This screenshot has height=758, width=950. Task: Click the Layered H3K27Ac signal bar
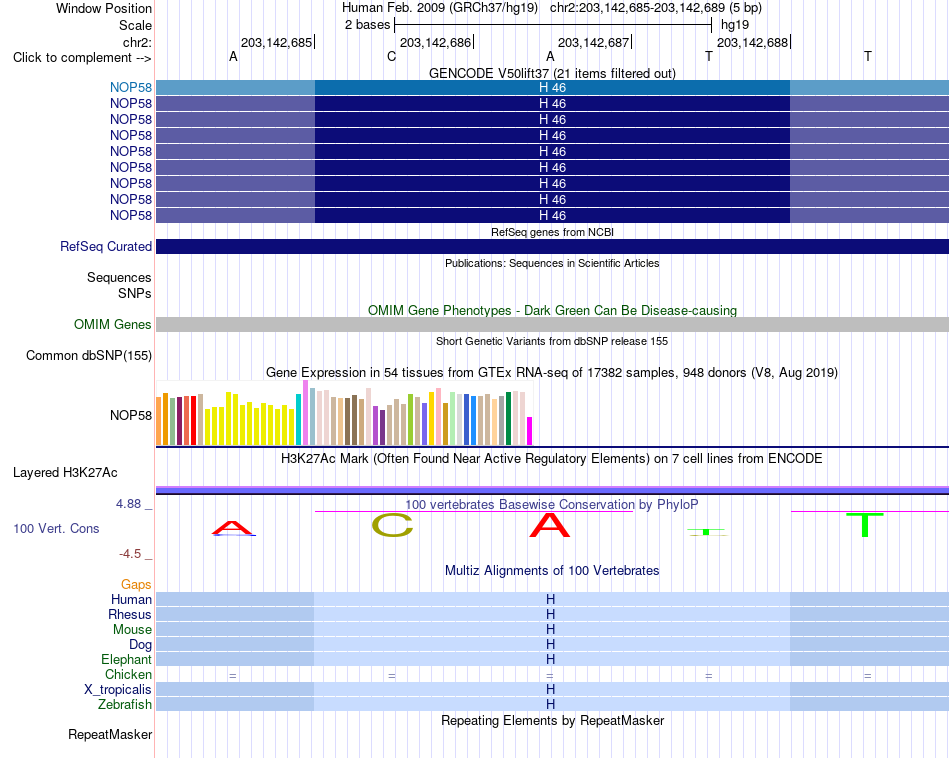click(x=552, y=490)
